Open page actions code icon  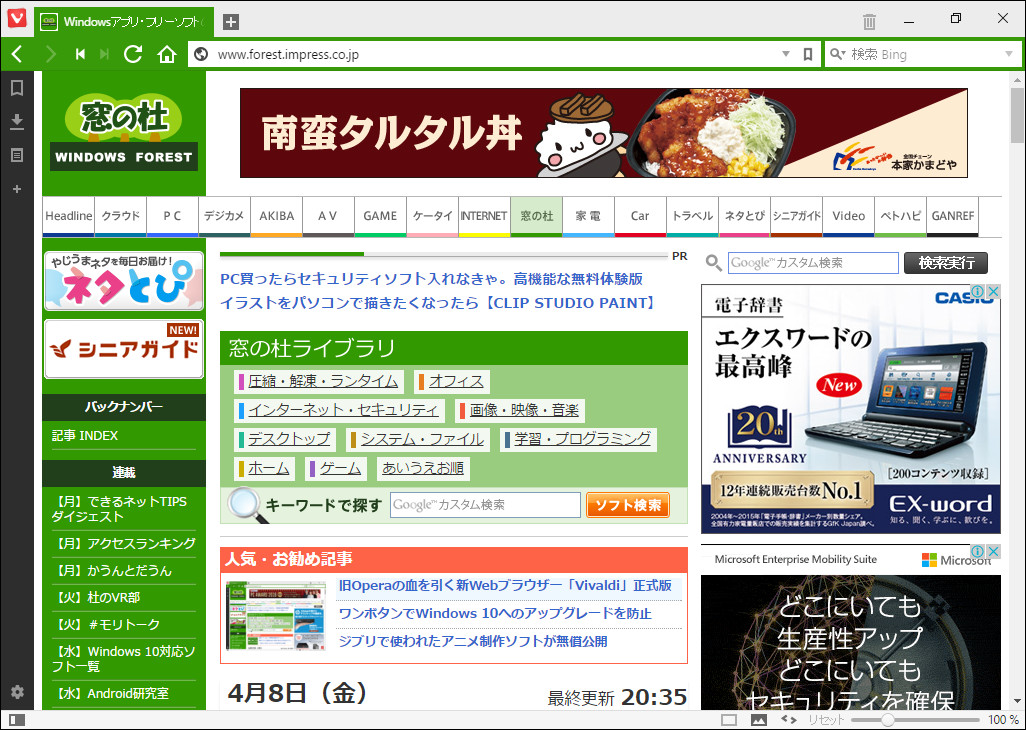point(788,720)
